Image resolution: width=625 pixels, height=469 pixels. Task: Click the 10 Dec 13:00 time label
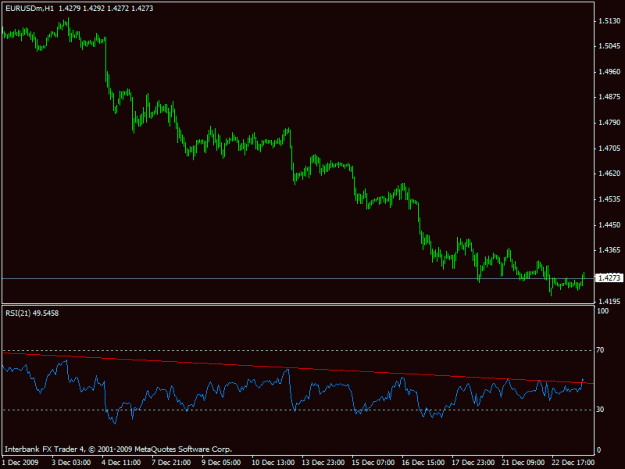(273, 462)
